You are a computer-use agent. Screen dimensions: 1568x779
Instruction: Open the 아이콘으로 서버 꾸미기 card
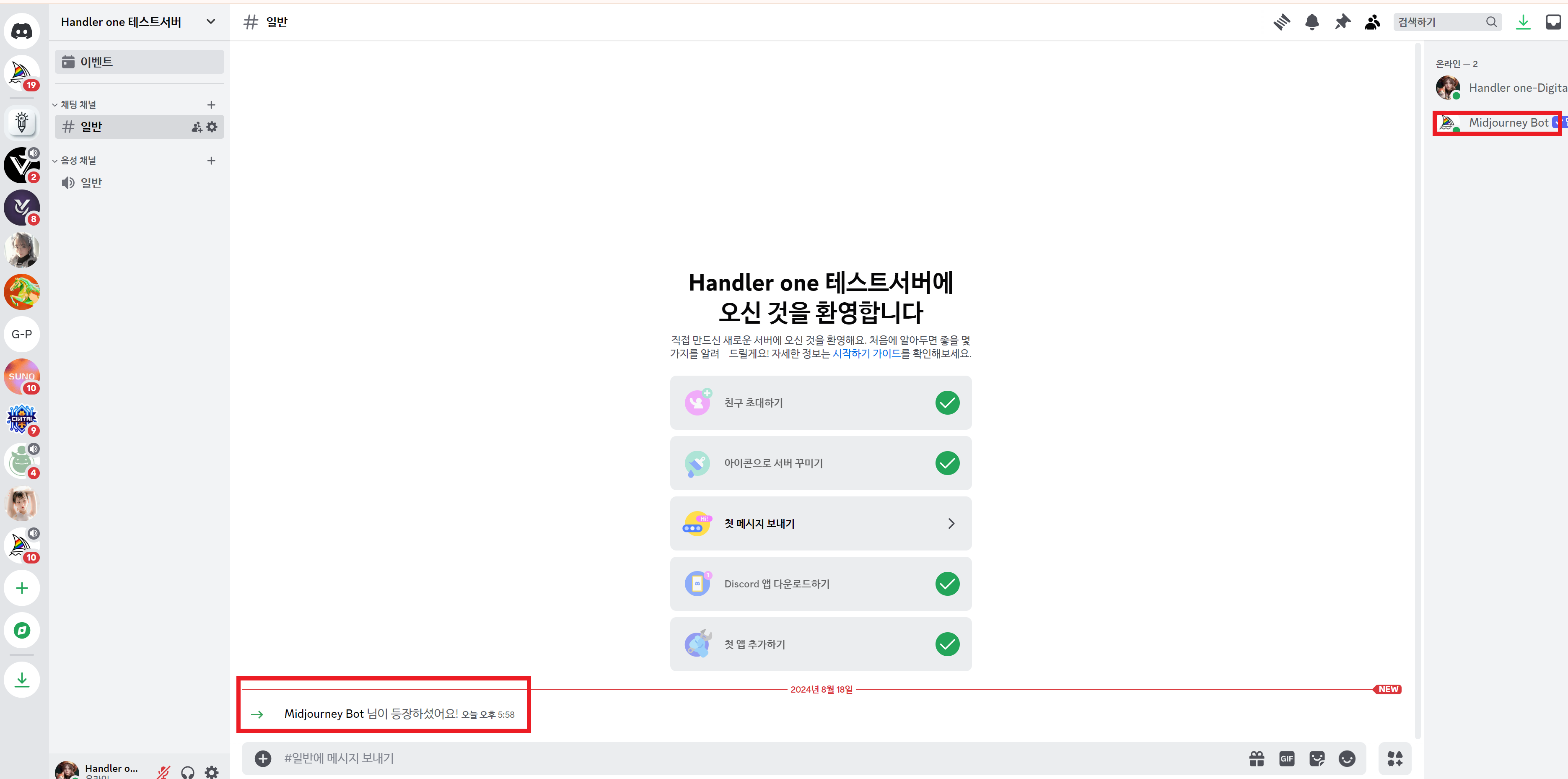coord(821,463)
